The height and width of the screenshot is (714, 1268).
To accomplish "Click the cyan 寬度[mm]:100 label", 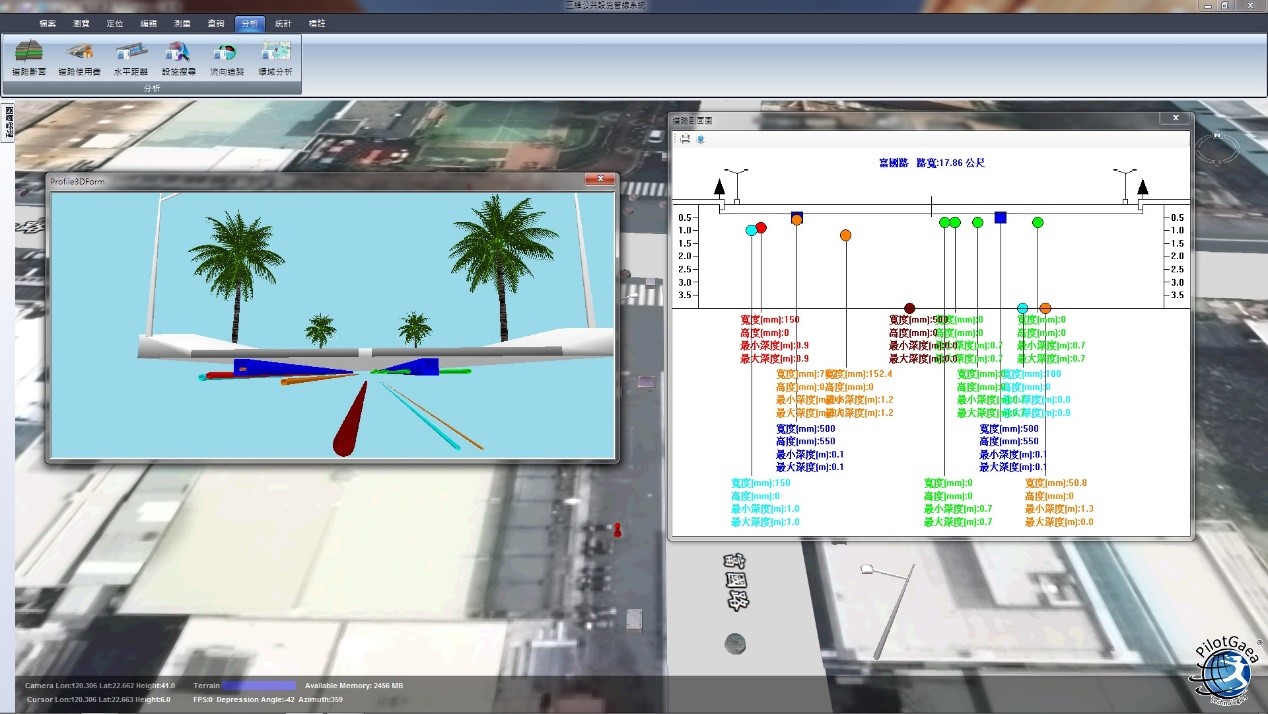I will (1031, 374).
